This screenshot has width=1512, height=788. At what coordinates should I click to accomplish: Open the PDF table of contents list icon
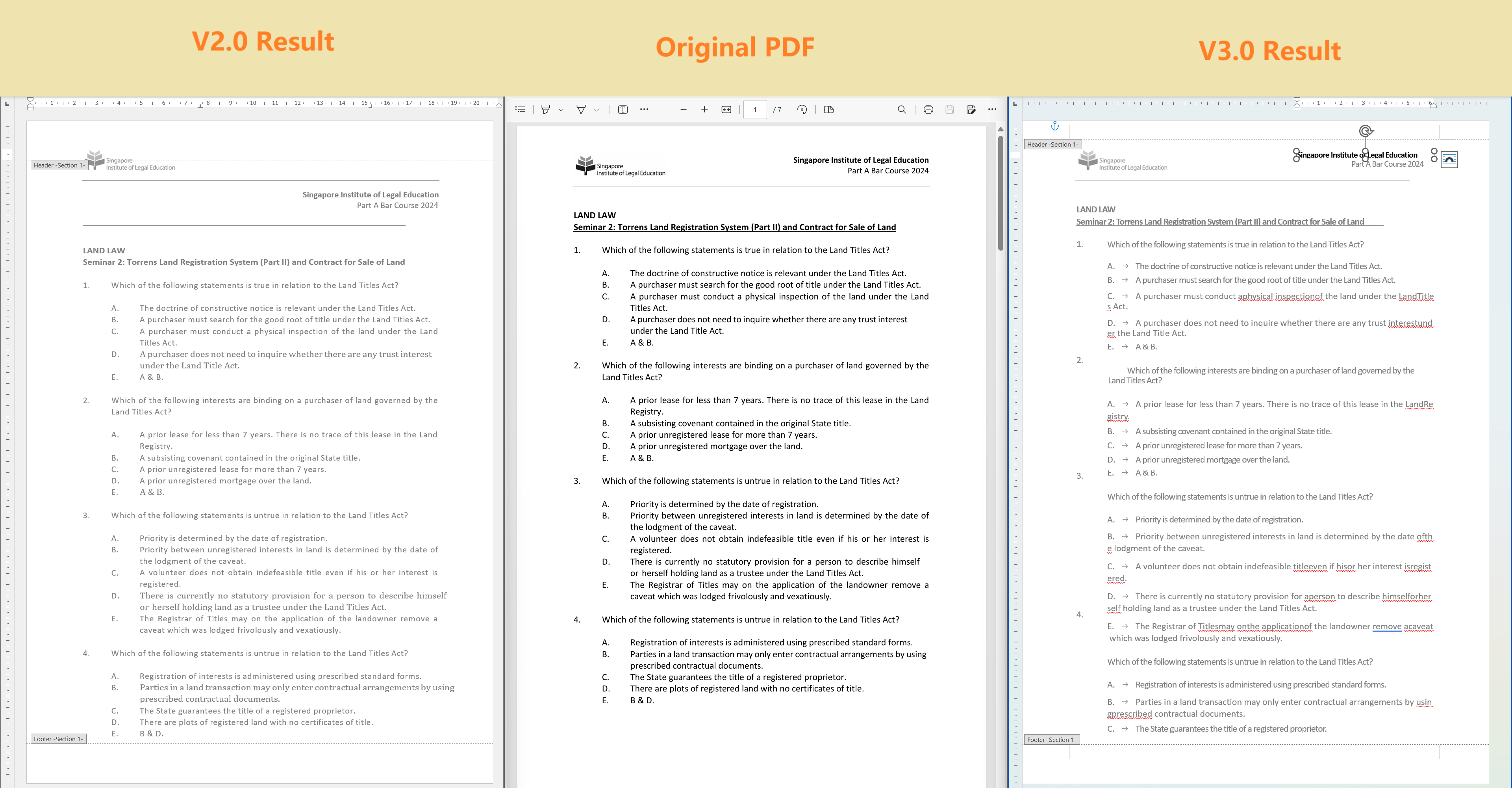[520, 109]
